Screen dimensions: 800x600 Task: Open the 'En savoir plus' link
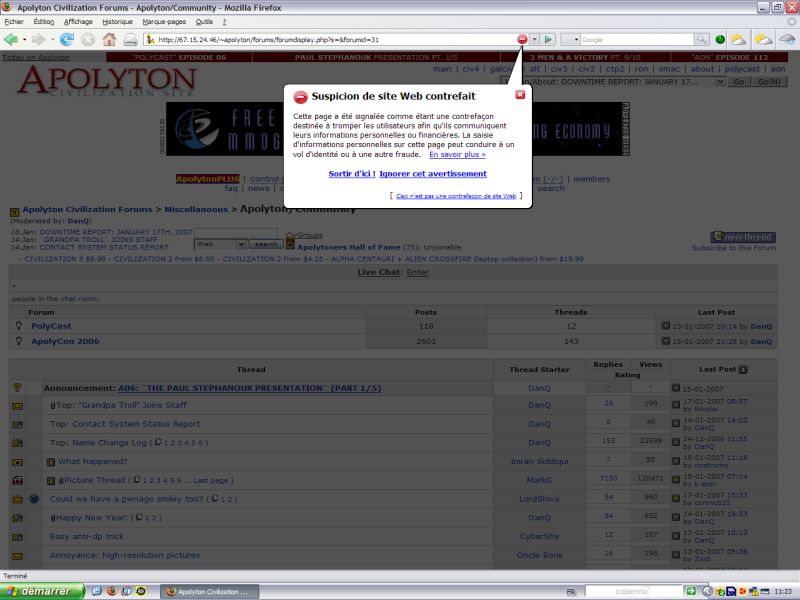coord(457,155)
